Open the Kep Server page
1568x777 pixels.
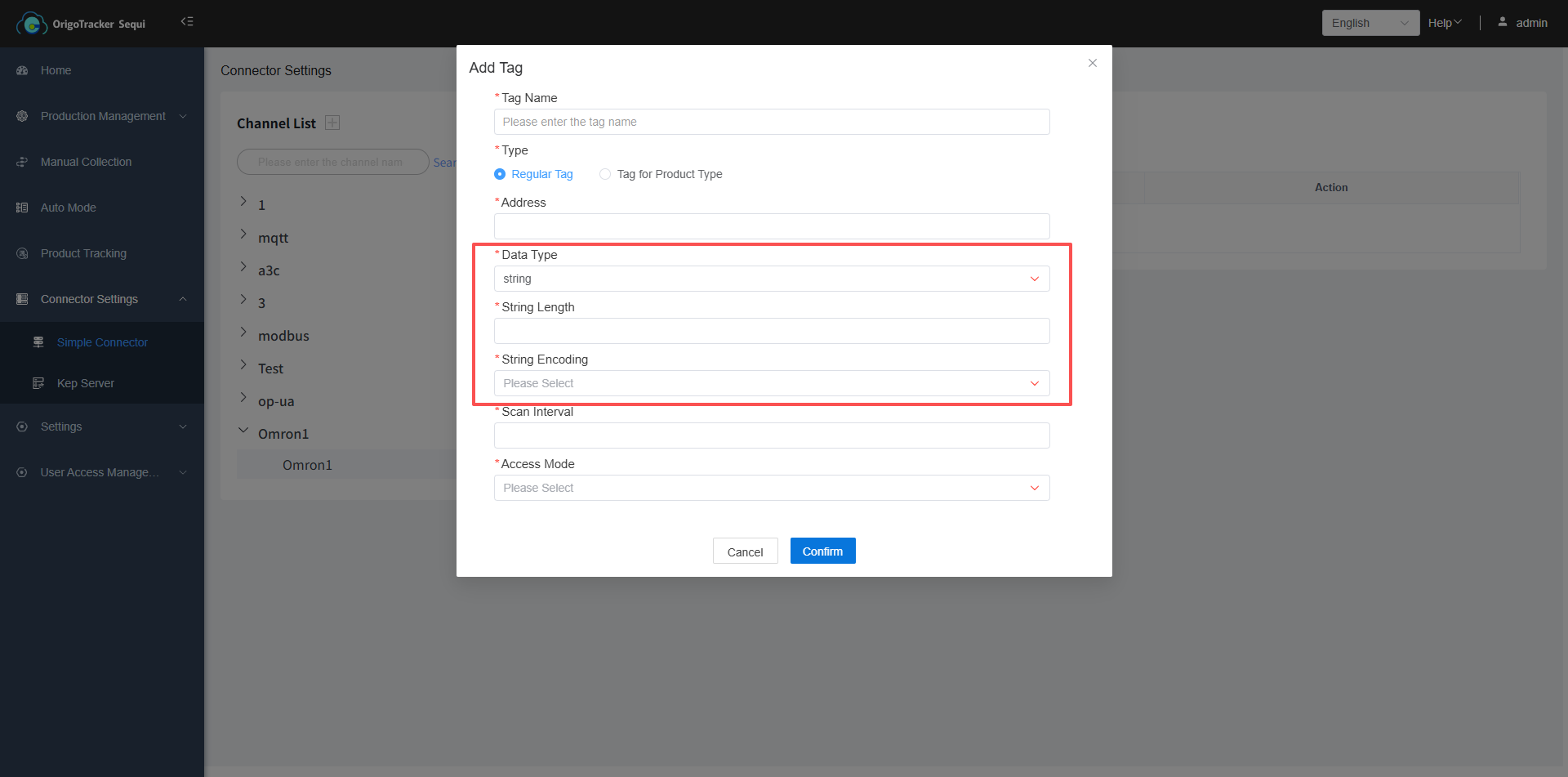pos(85,383)
